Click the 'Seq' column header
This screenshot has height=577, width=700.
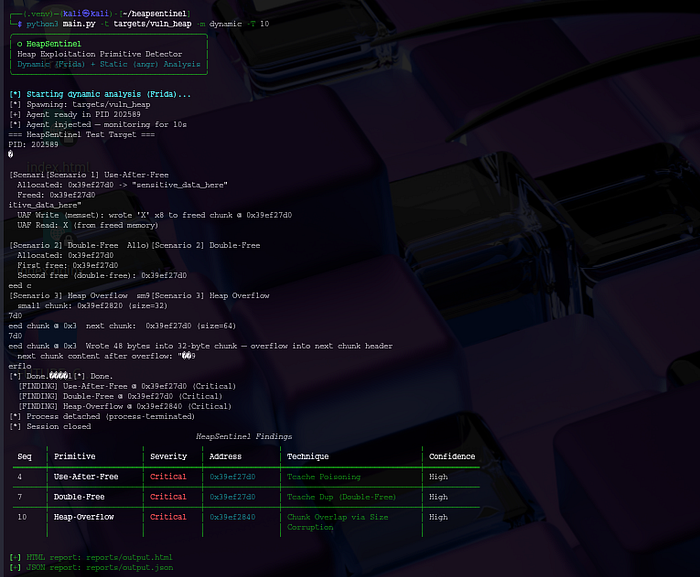[x=25, y=456]
